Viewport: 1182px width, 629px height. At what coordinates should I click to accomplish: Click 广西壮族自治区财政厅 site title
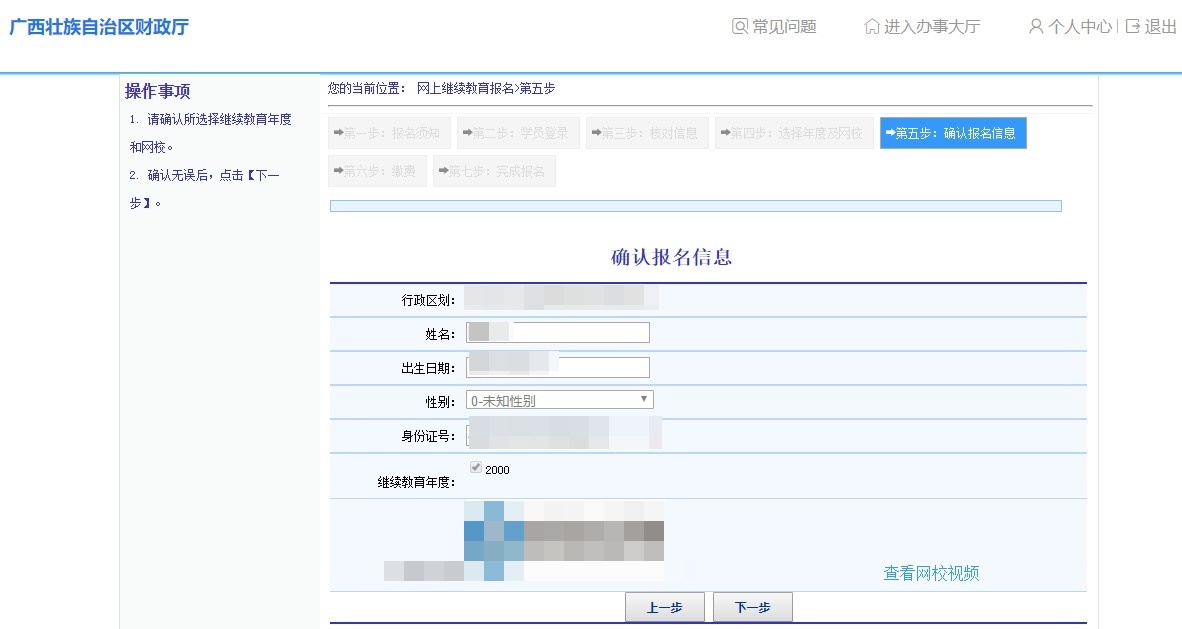point(99,27)
